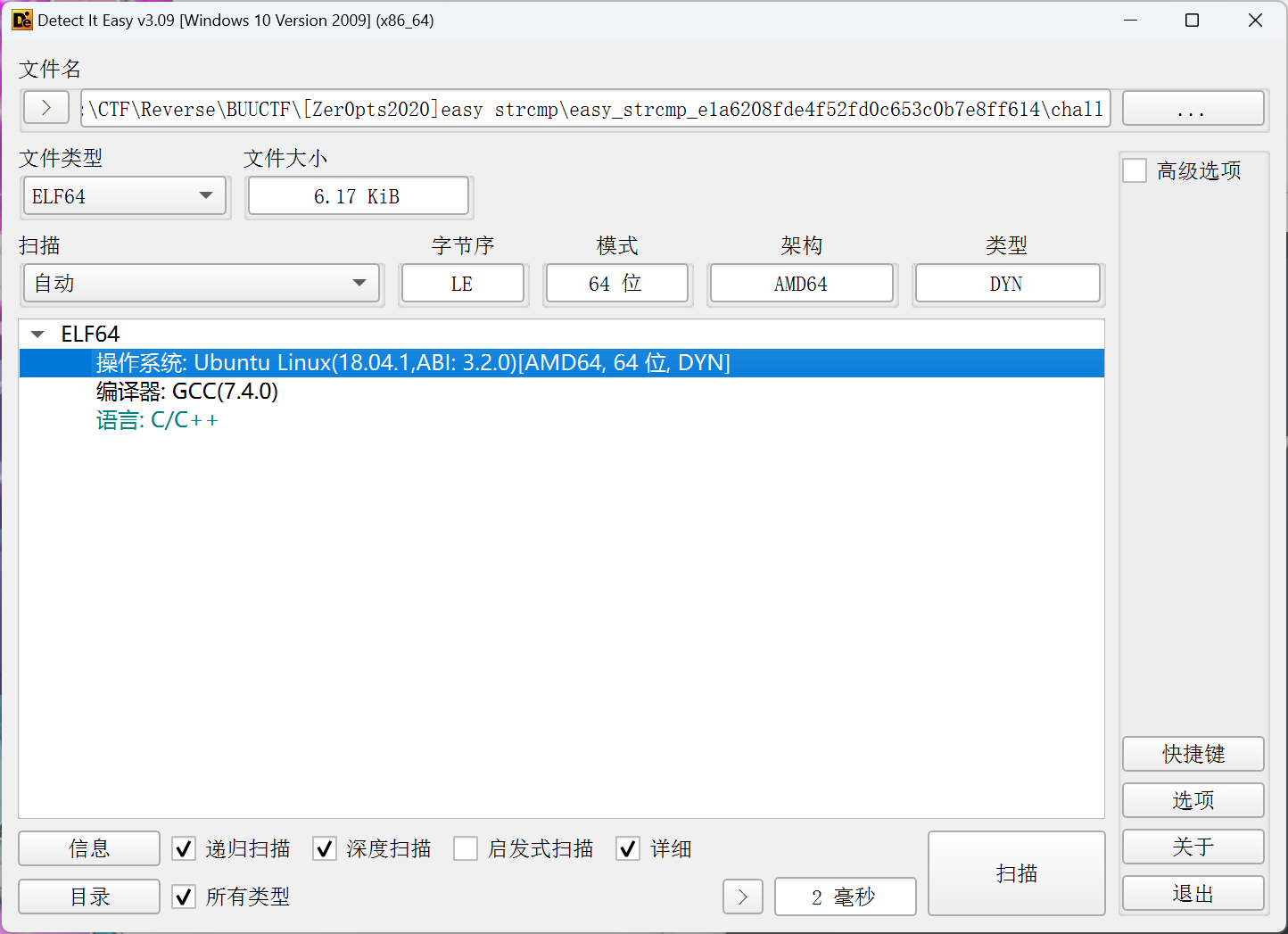
Task: Click the LE endianness field
Action: (462, 284)
